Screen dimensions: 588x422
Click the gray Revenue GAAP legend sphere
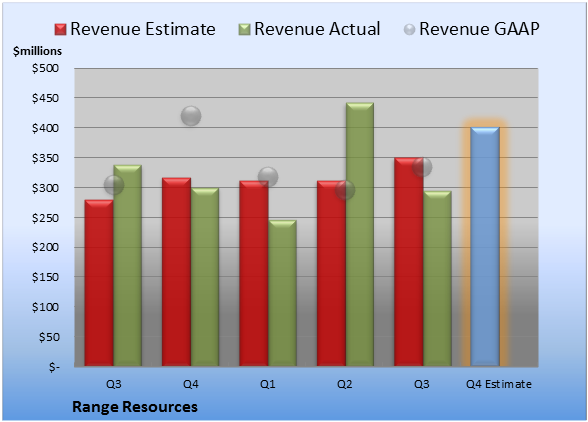click(x=410, y=29)
